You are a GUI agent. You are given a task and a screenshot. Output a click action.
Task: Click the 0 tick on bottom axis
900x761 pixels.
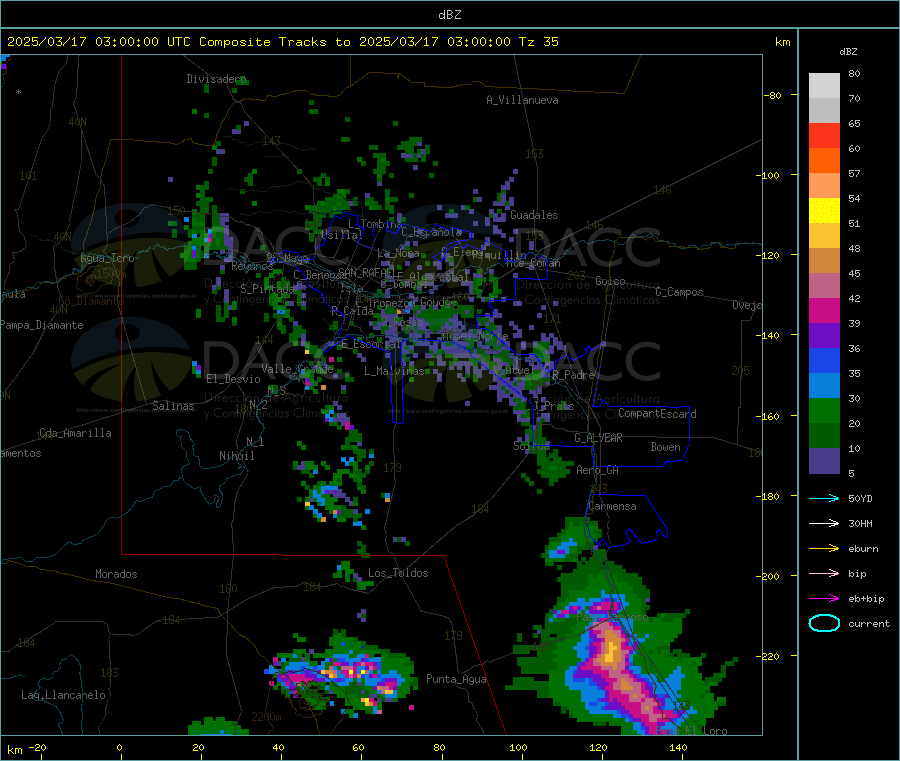point(119,748)
